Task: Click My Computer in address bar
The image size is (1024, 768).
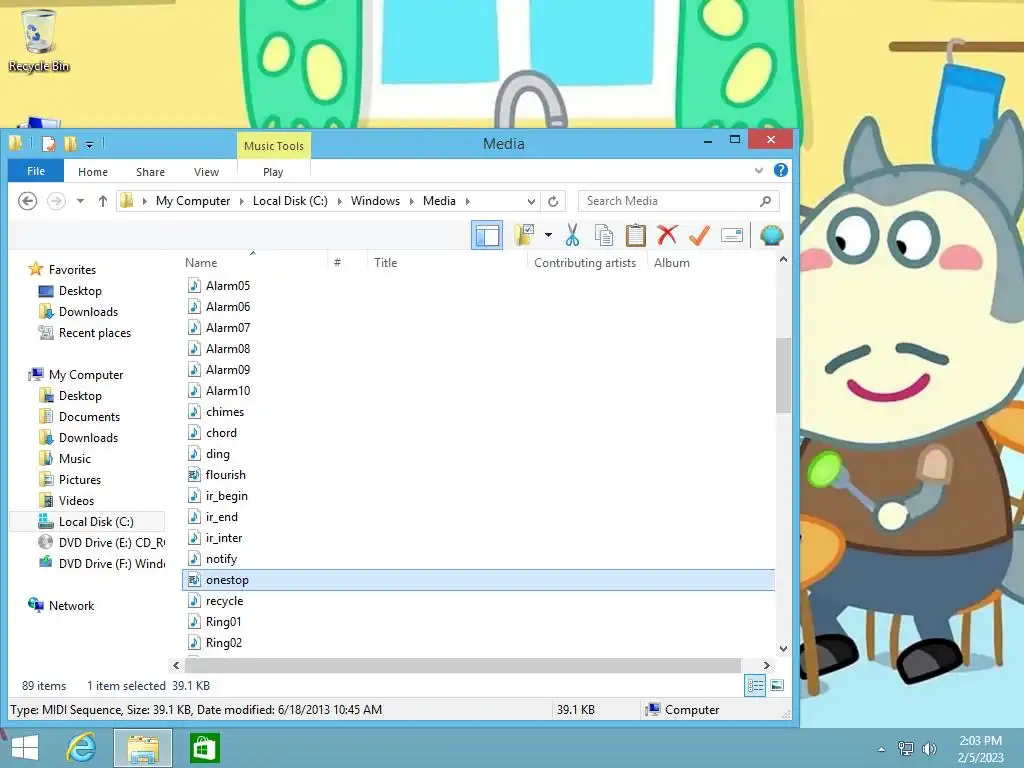Action: 193,201
